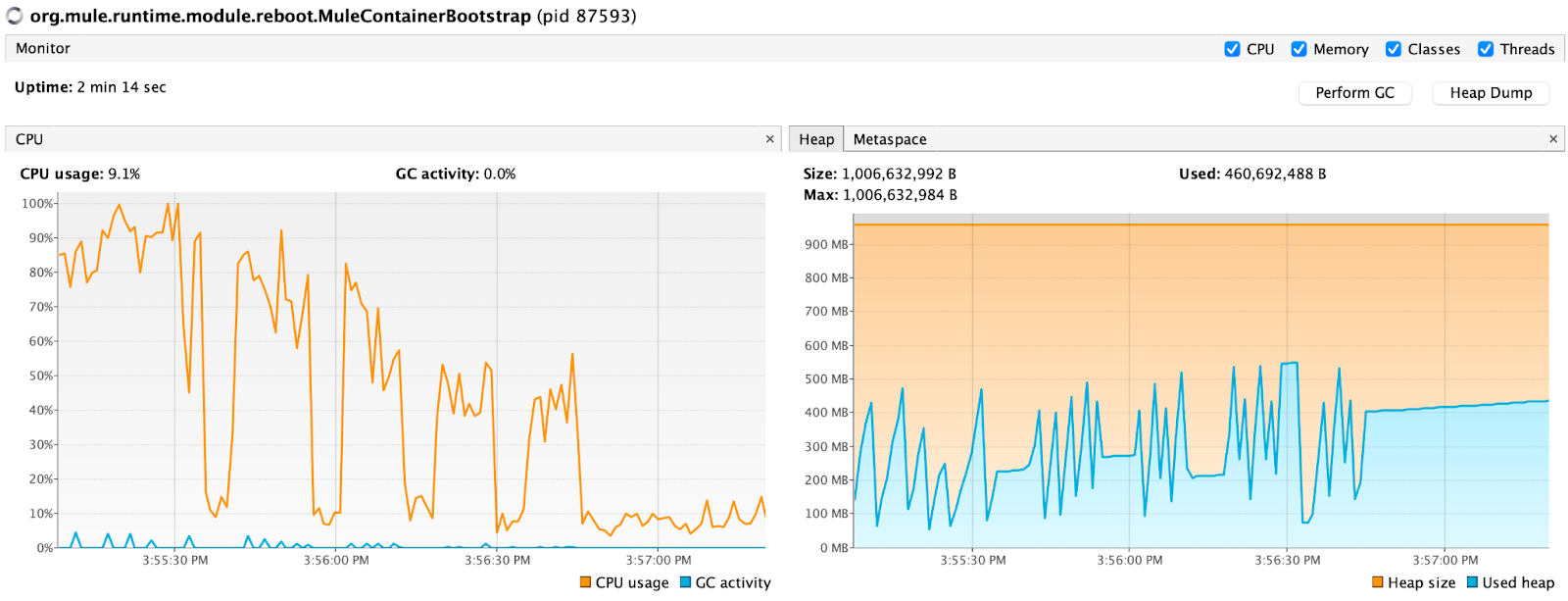Click the 3:57:00 PM marker on heap chart
Viewport: 1568px width, 601px height.
pos(1445,561)
